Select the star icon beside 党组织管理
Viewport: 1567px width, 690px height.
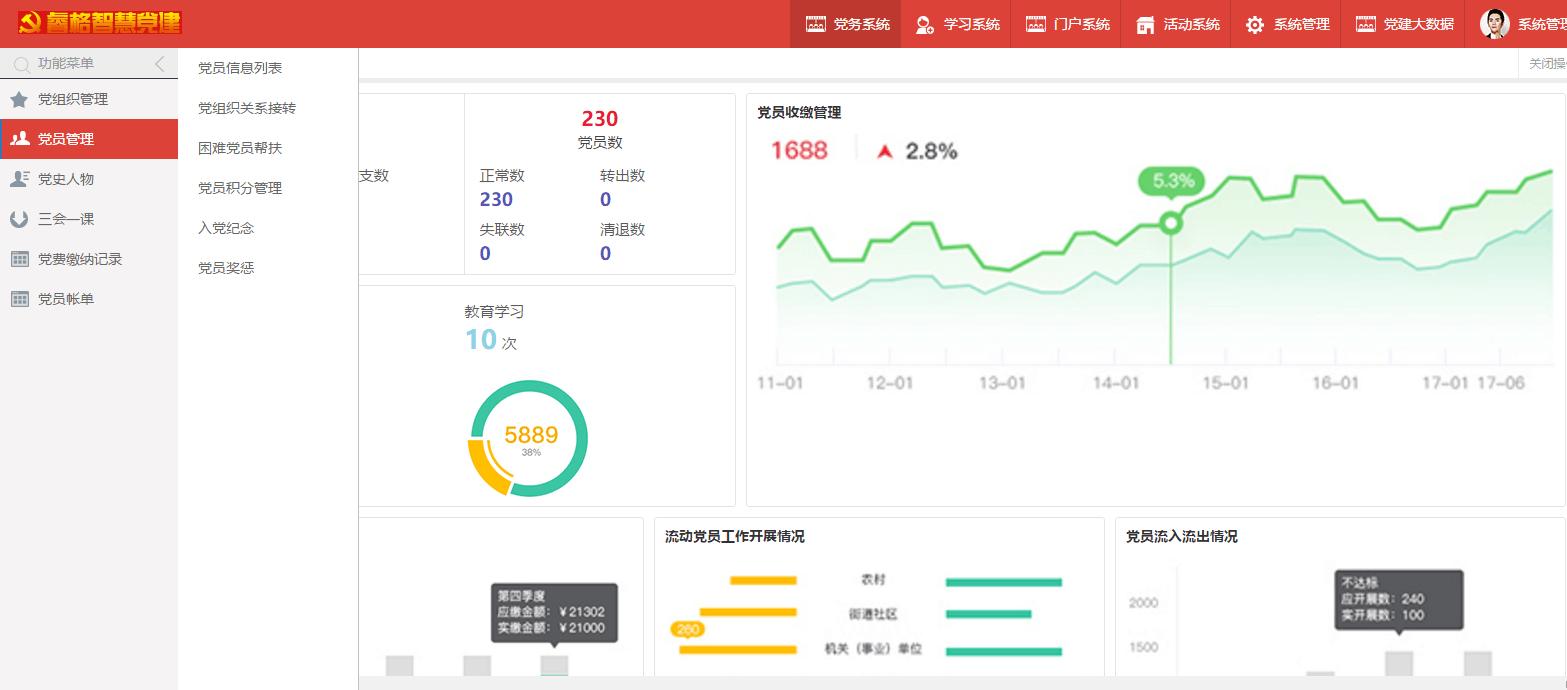(19, 99)
